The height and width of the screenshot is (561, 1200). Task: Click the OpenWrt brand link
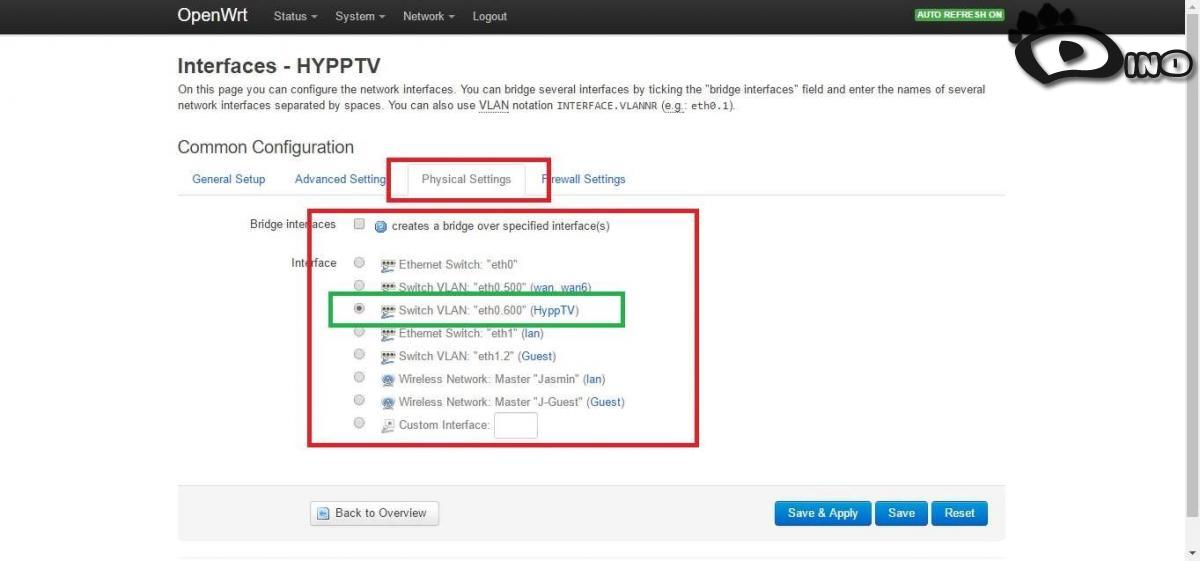click(212, 15)
